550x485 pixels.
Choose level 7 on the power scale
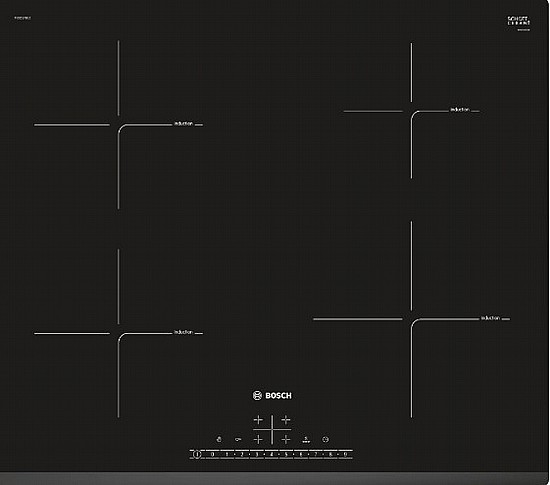(x=316, y=454)
